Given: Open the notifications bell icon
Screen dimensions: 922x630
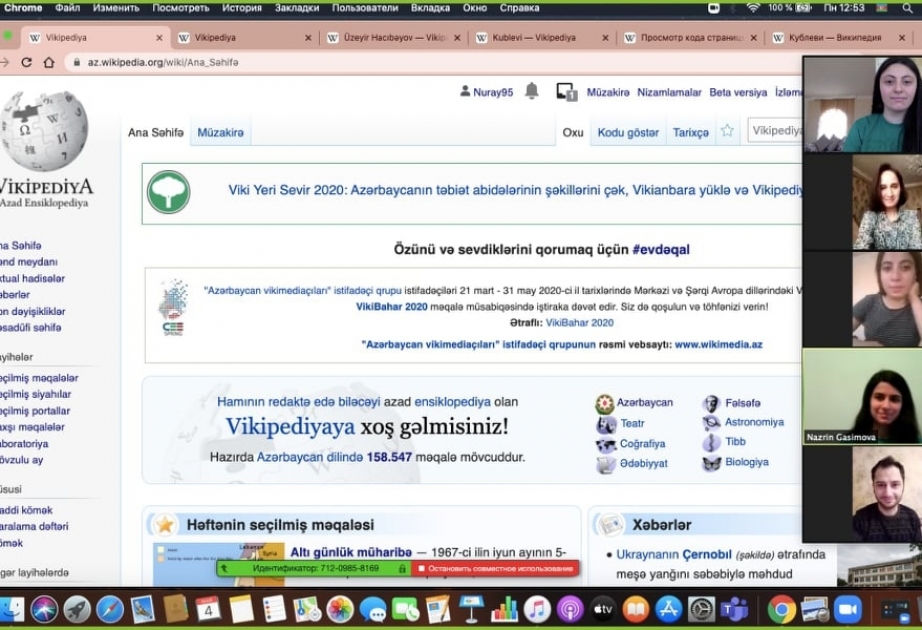Looking at the screenshot, I should (532, 91).
